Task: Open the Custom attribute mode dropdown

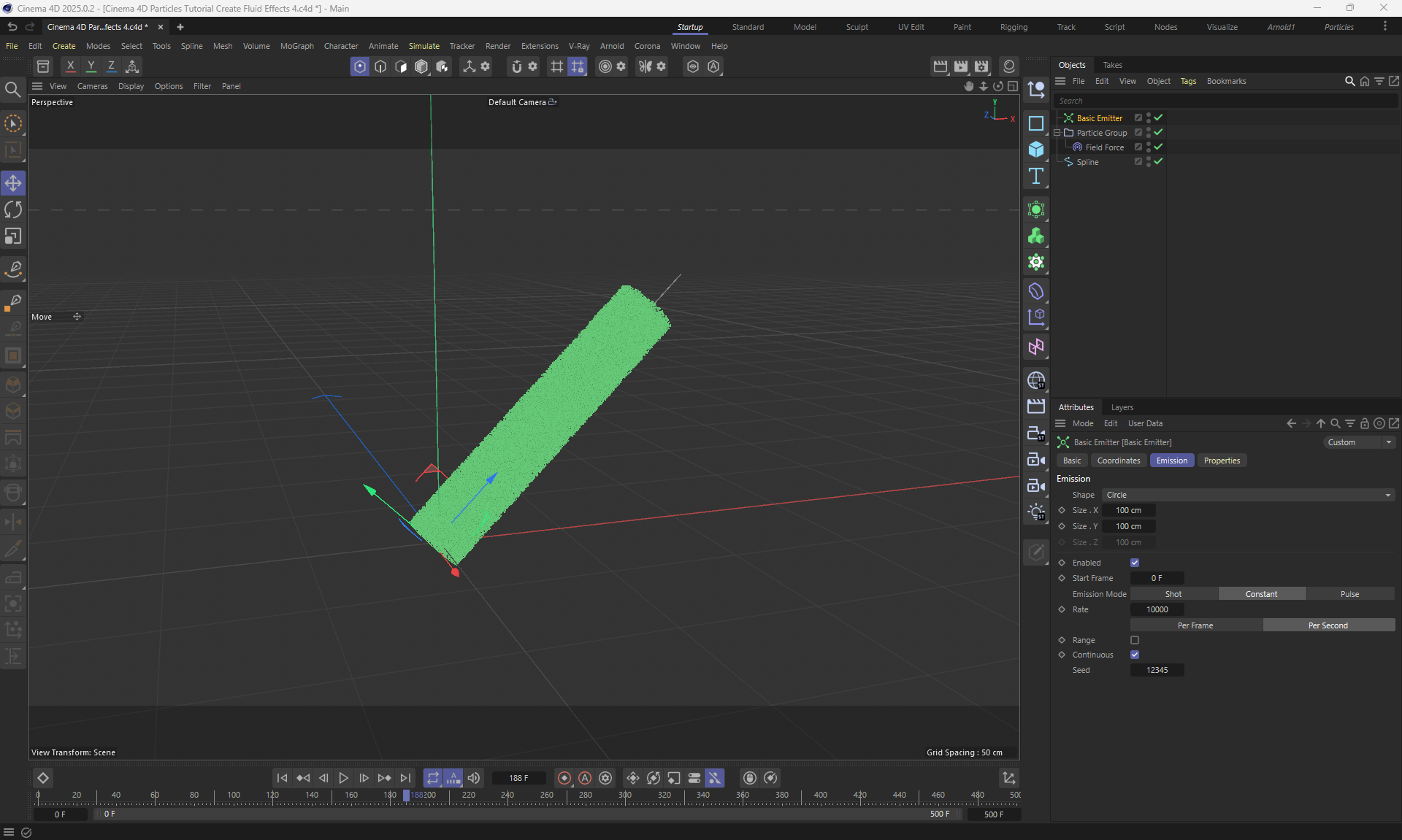Action: [x=1358, y=442]
